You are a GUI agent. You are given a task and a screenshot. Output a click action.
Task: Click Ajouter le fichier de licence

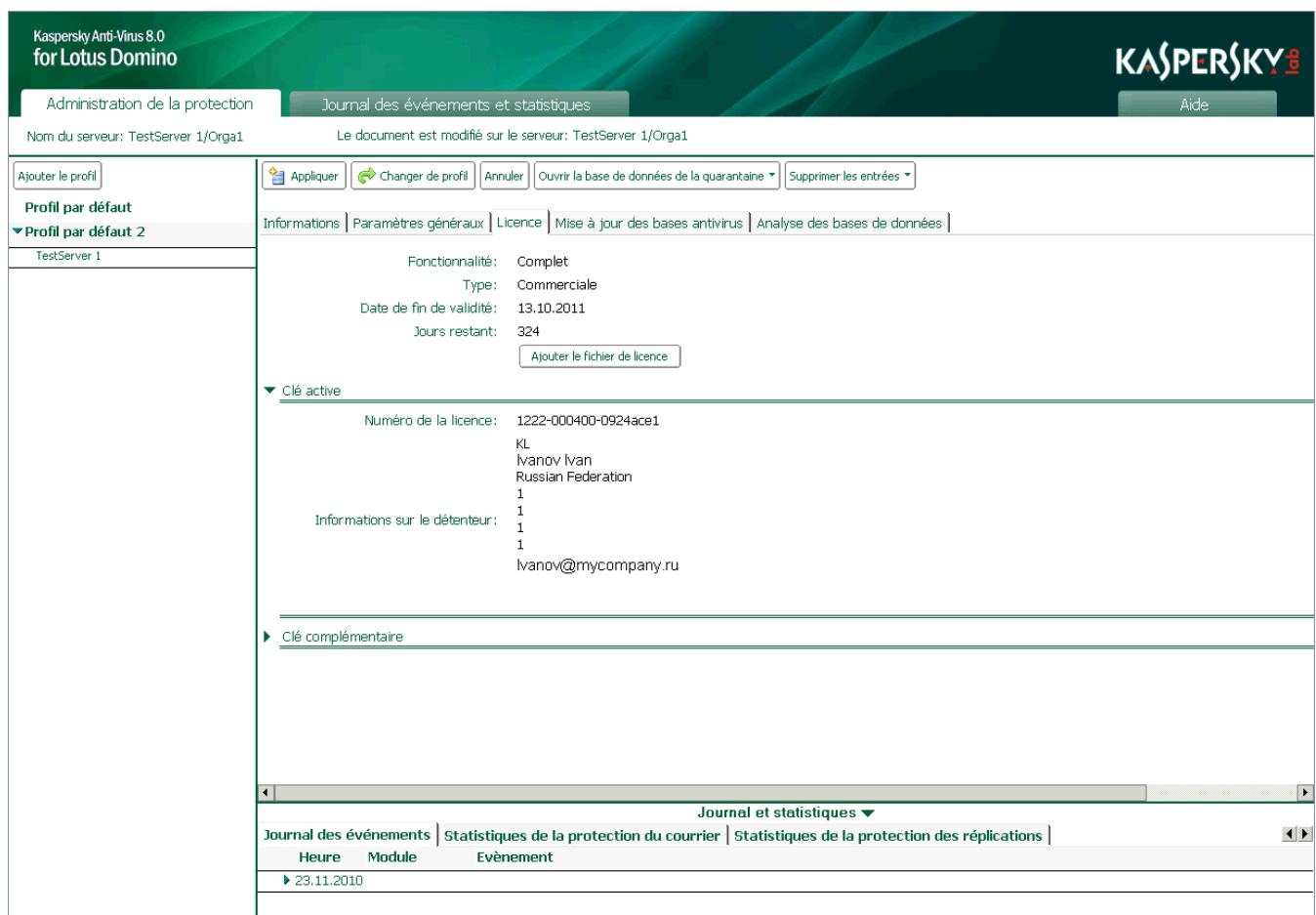coord(599,356)
